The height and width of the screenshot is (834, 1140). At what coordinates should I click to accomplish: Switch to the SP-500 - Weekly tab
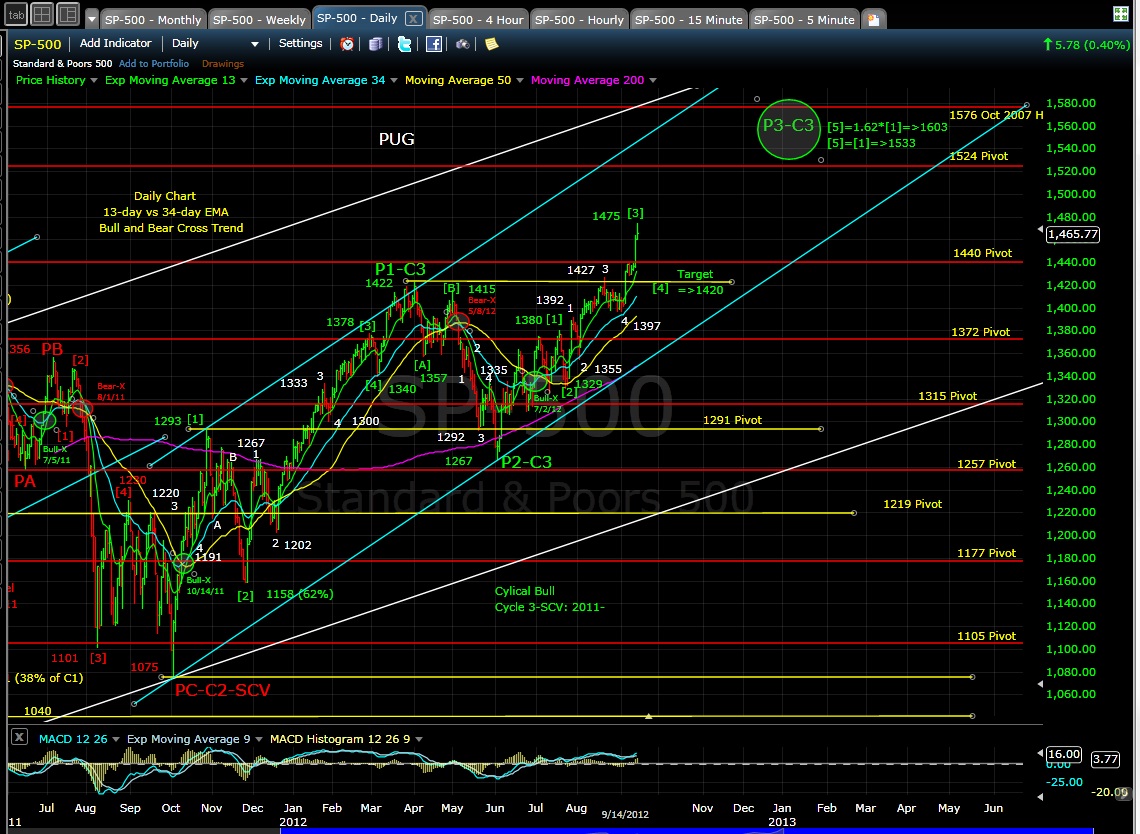(259, 20)
